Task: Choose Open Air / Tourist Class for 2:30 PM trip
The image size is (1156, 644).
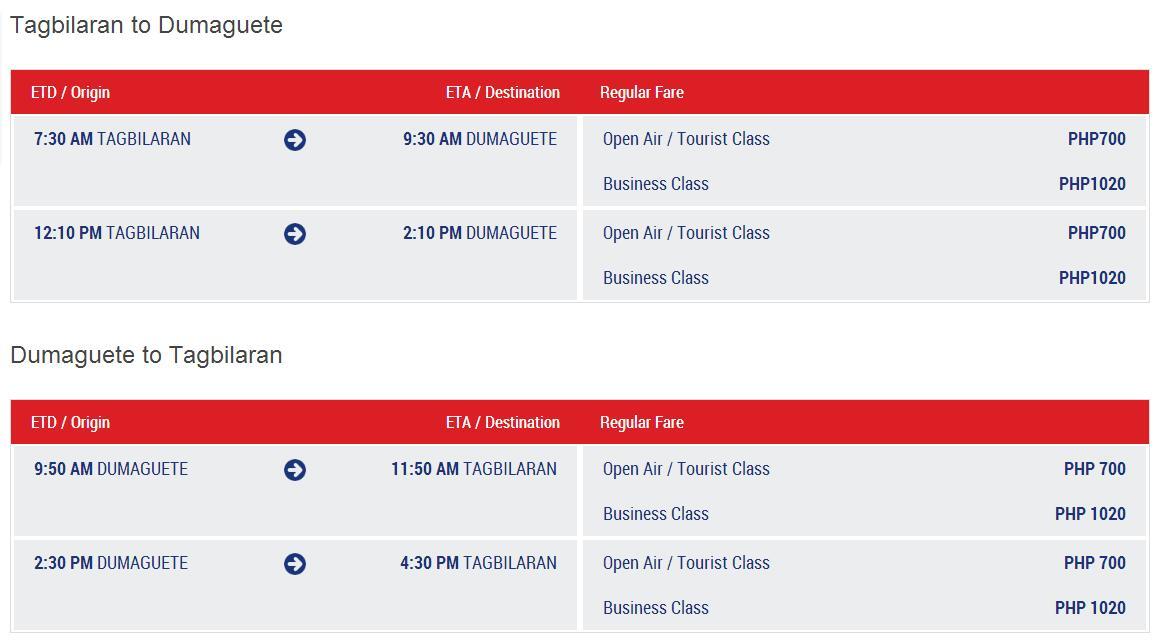Action: click(x=686, y=564)
